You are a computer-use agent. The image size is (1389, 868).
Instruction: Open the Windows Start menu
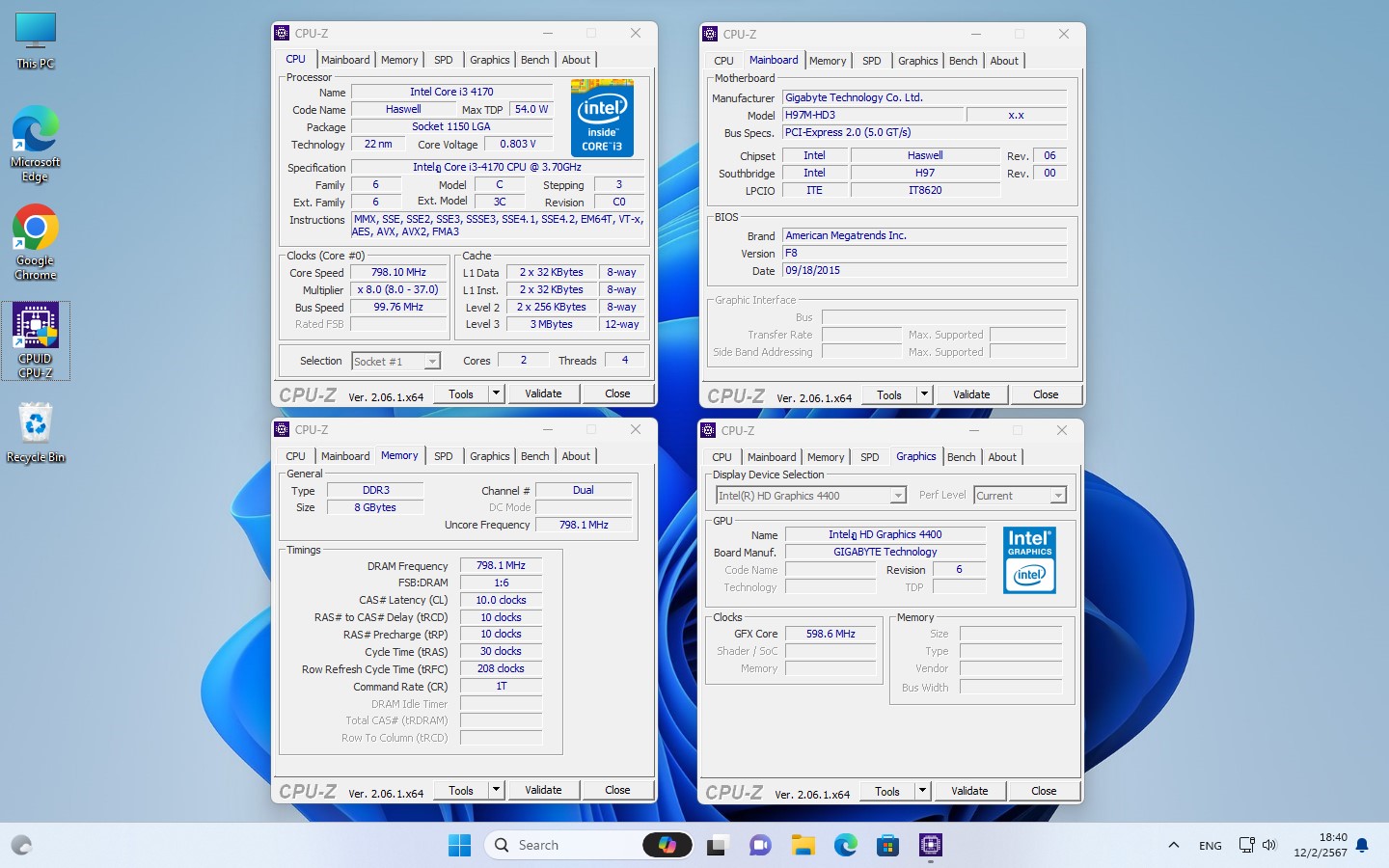[460, 846]
